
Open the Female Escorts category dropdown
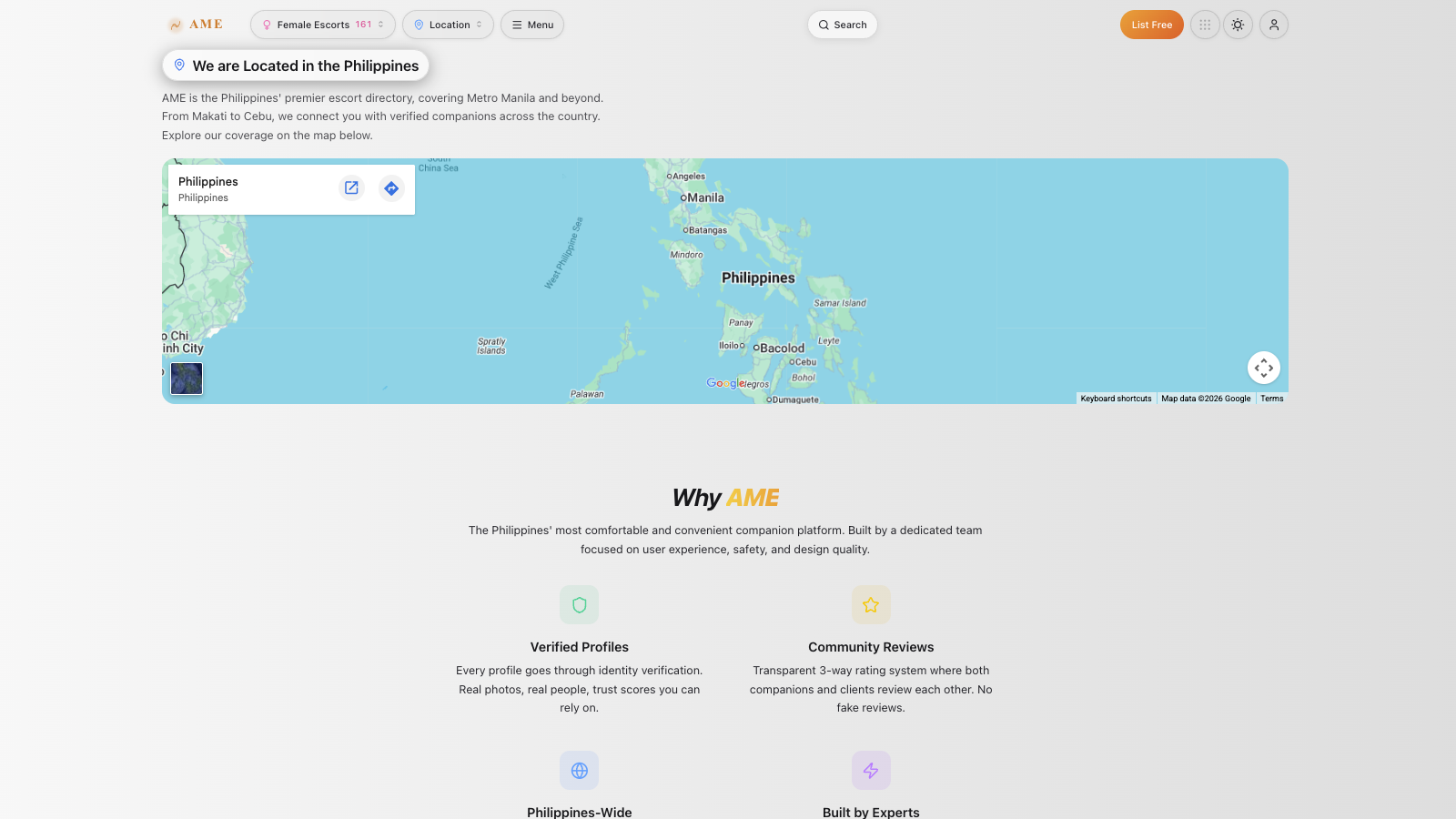(323, 25)
